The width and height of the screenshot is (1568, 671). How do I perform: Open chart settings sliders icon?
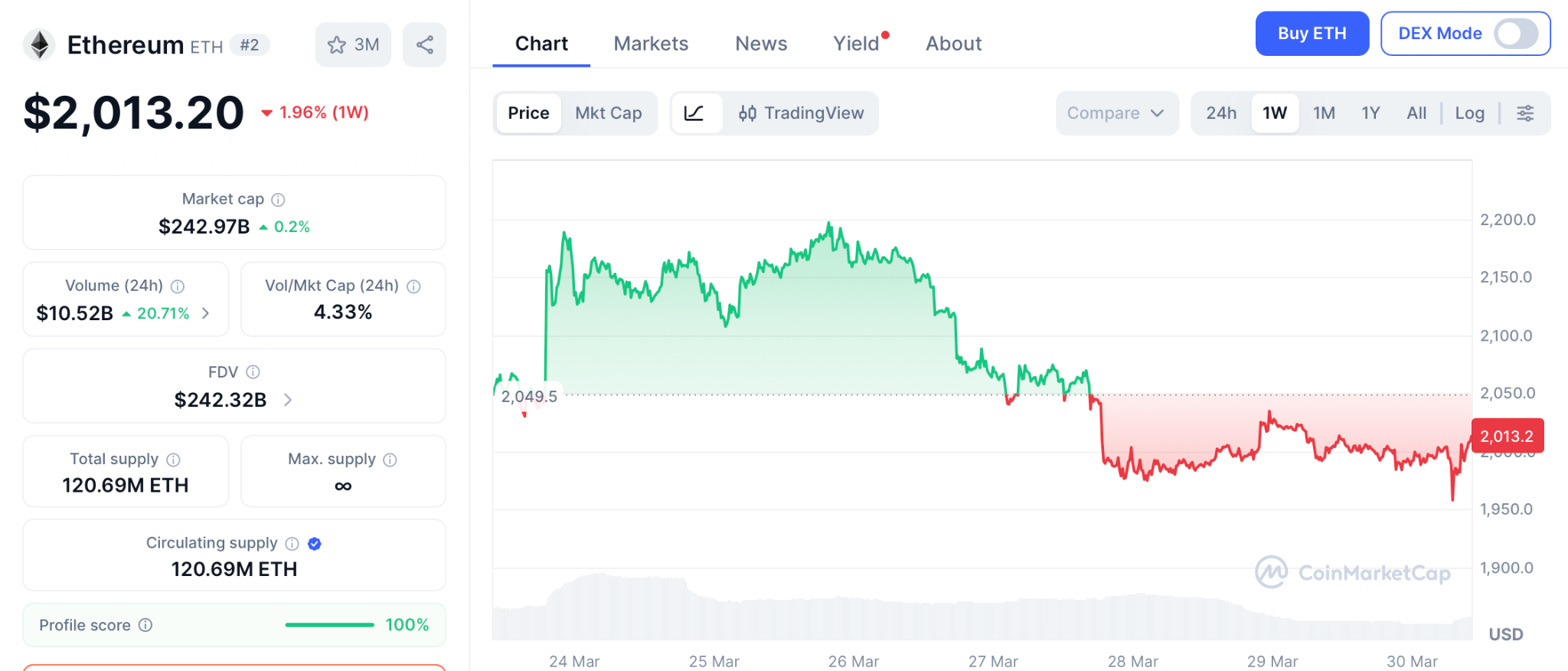coord(1525,113)
